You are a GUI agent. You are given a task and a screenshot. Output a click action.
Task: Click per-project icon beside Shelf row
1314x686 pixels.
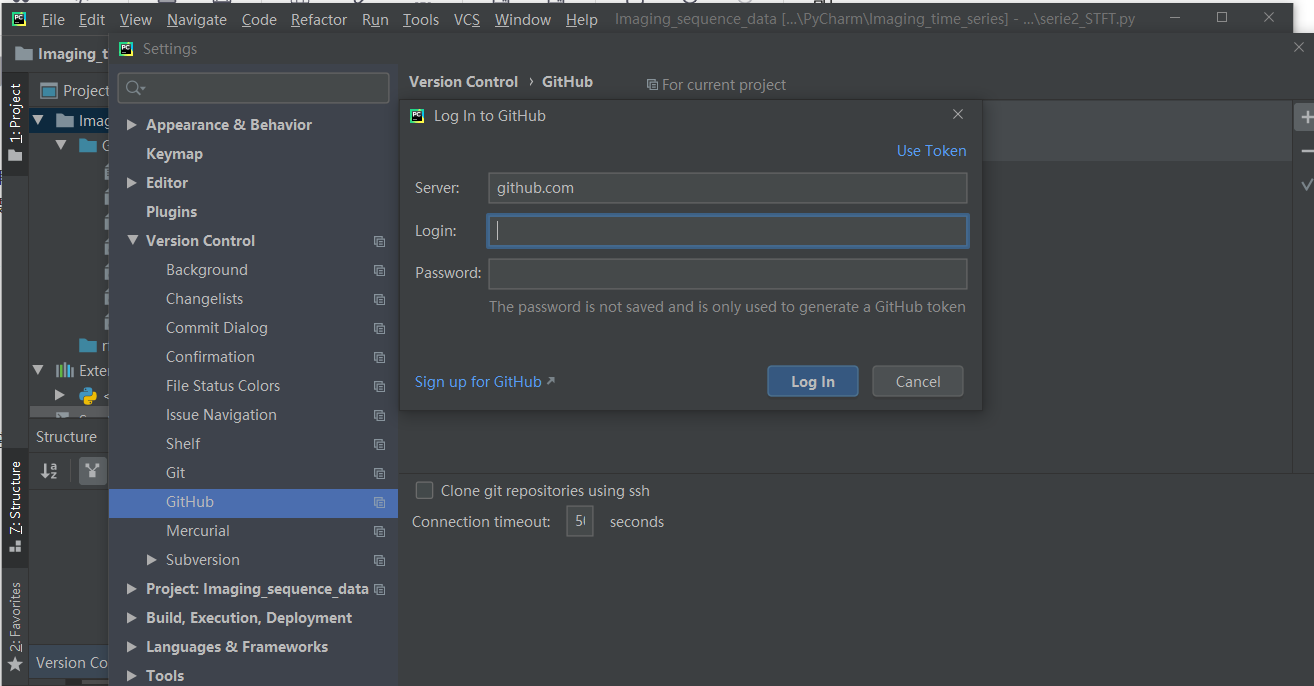pos(379,444)
